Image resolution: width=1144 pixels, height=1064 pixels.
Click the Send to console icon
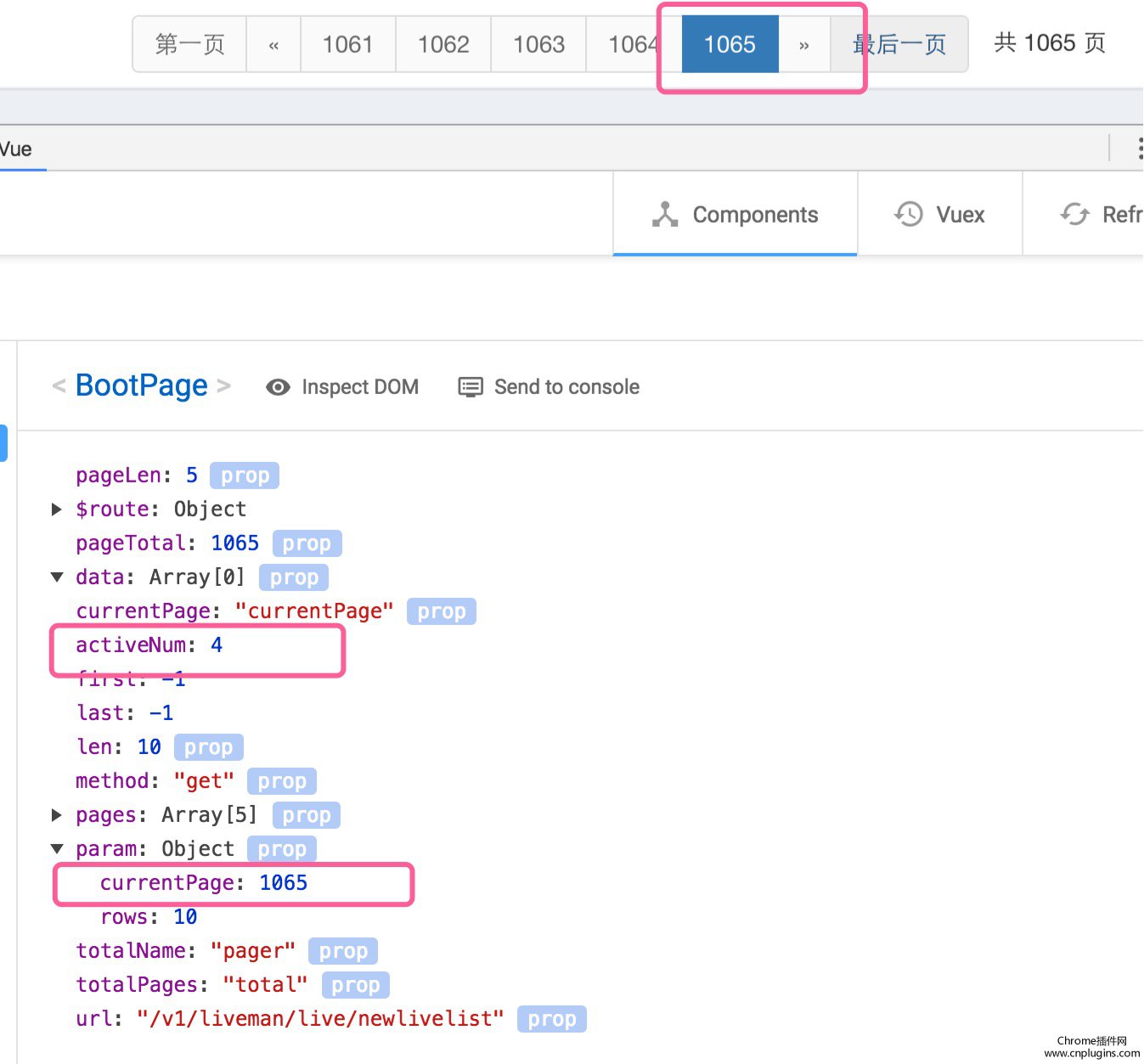tap(471, 387)
